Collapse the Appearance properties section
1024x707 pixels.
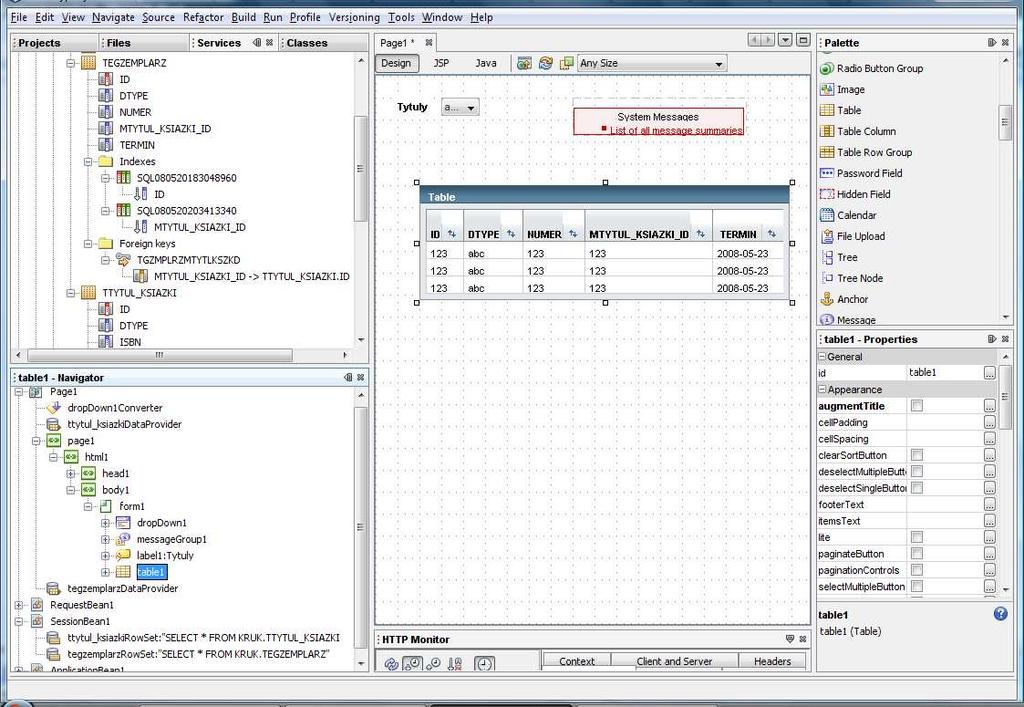822,390
